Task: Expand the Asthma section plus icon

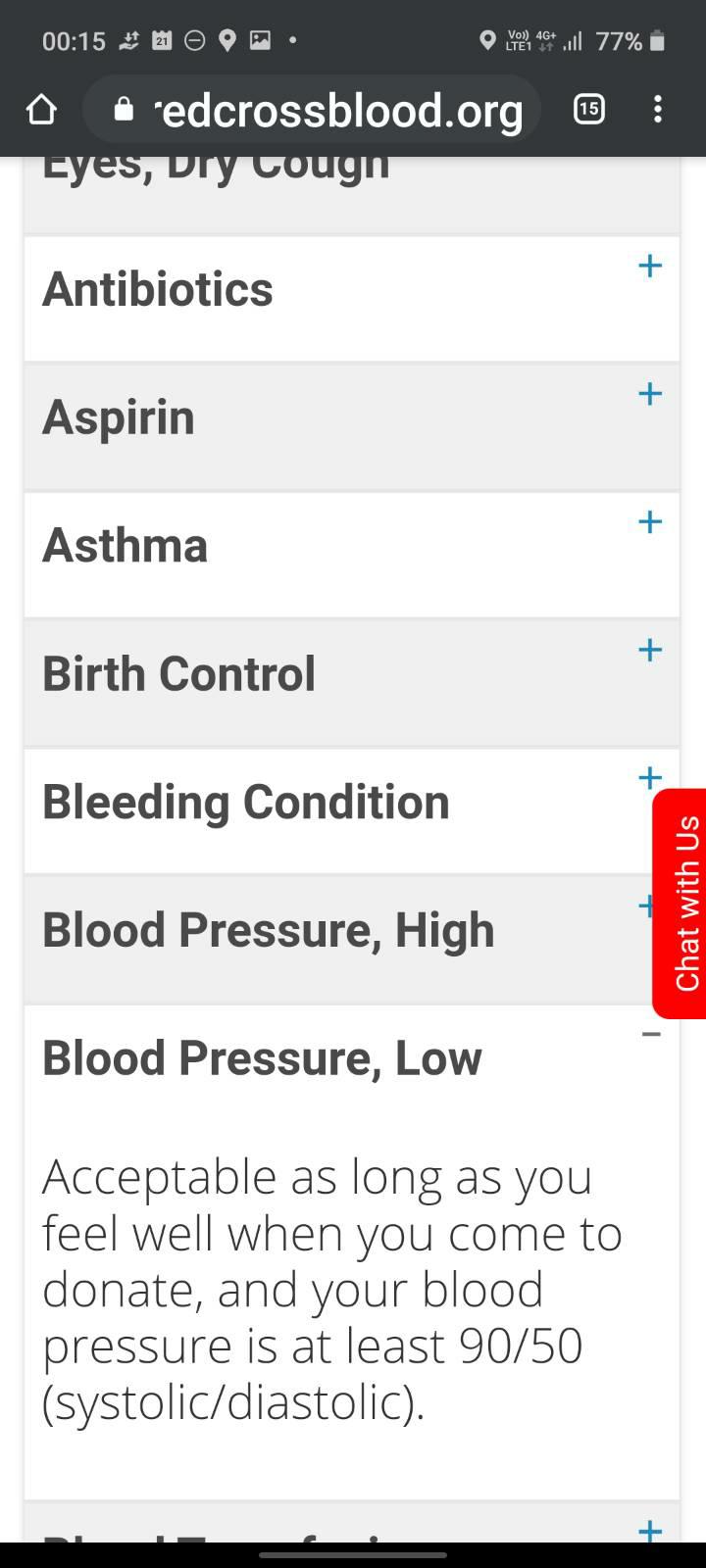Action: coord(650,521)
